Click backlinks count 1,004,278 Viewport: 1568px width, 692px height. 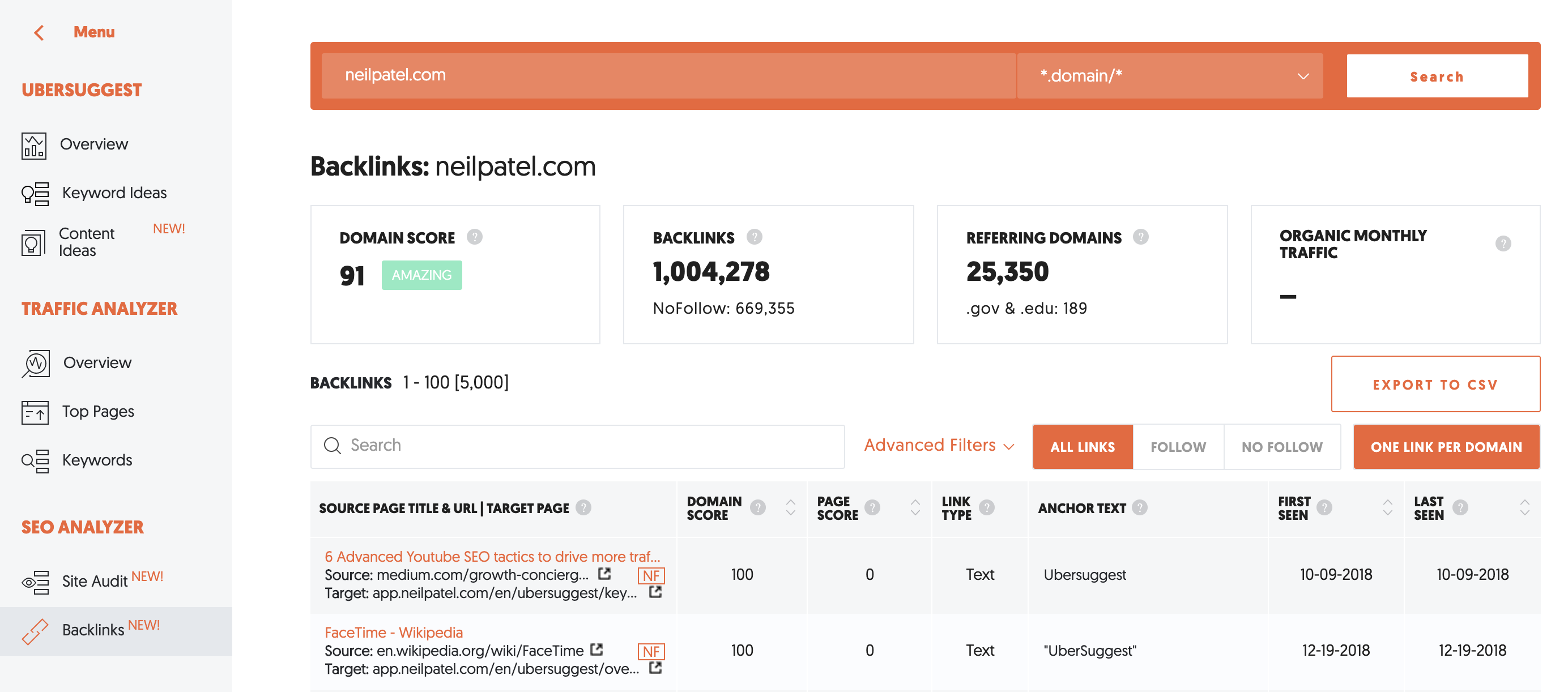711,272
